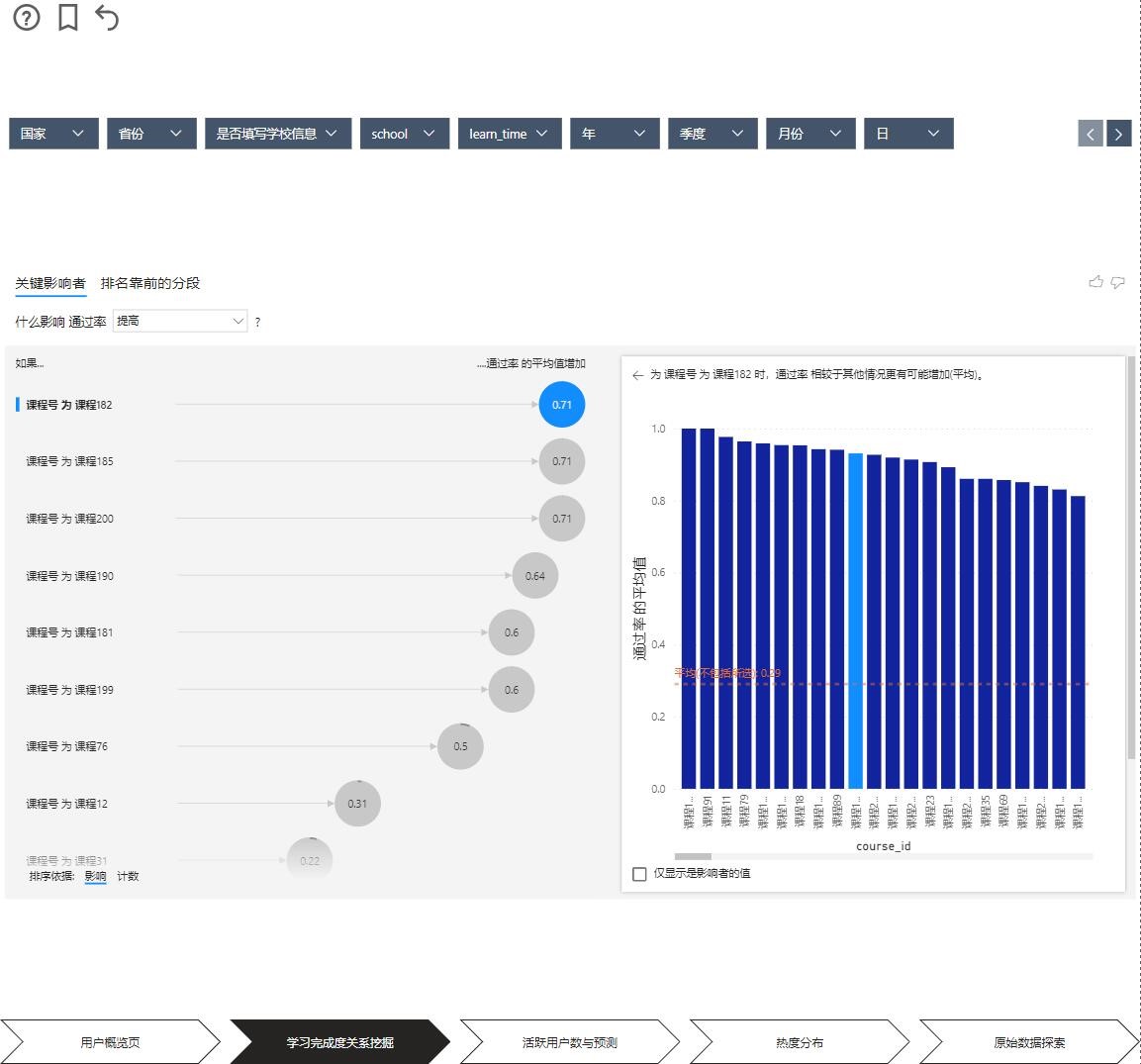
Task: Sort influencers by 影响
Action: click(95, 876)
